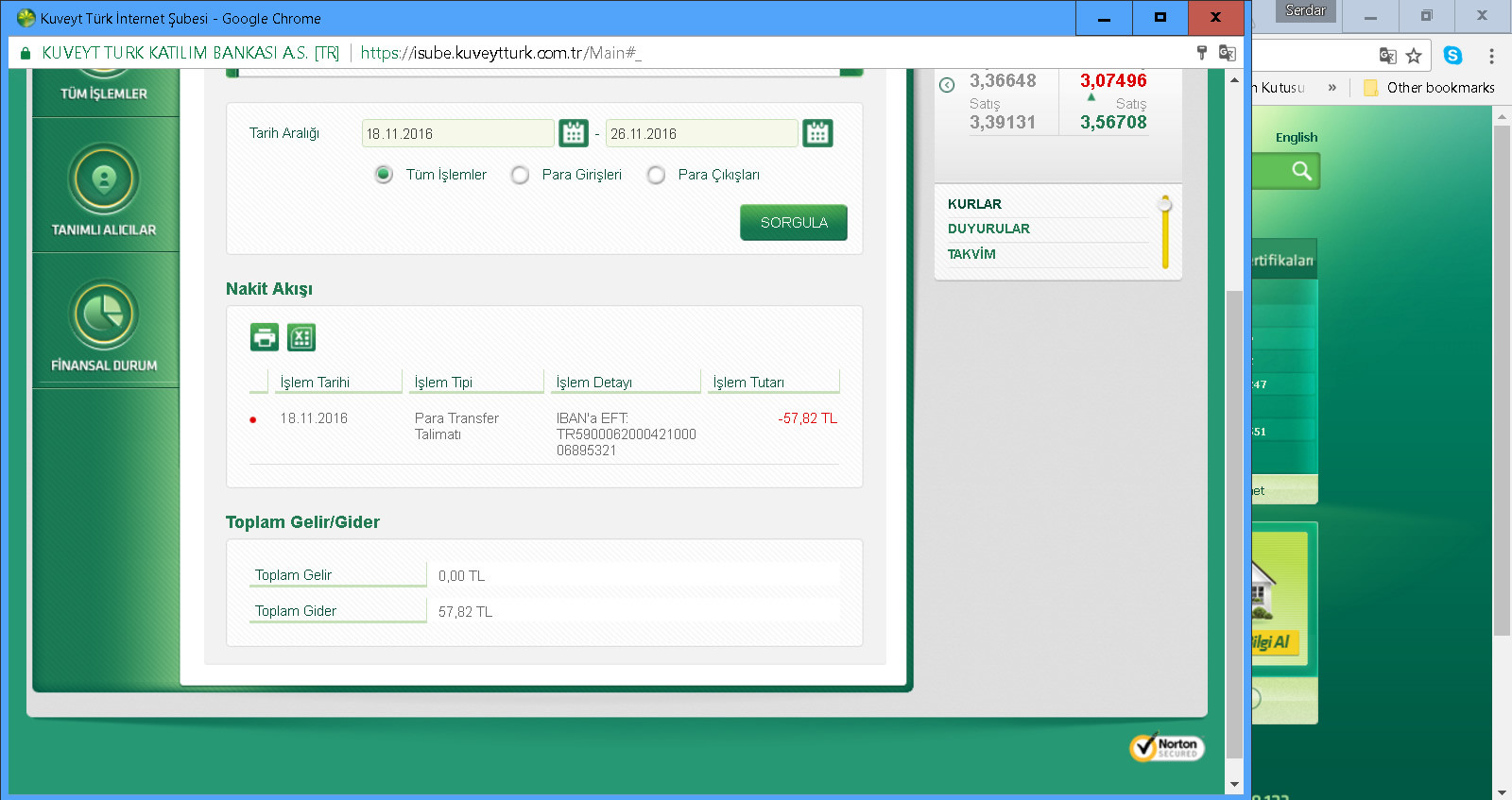This screenshot has height=800, width=1512.
Task: Click the Toplam Gider value 57,82 TL
Action: [x=465, y=612]
